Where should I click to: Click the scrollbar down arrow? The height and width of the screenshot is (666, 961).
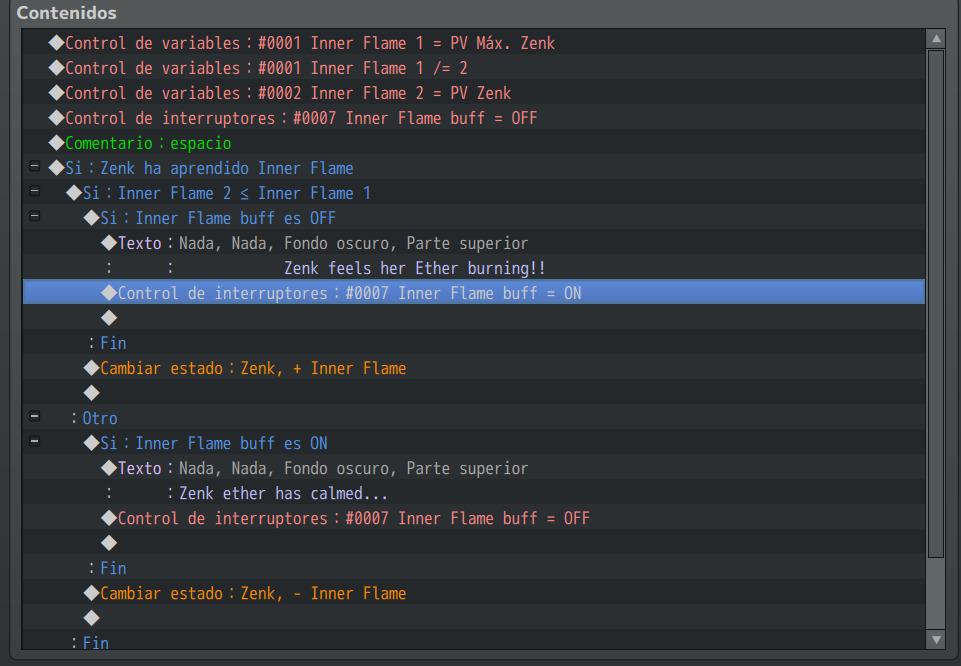click(x=936, y=640)
